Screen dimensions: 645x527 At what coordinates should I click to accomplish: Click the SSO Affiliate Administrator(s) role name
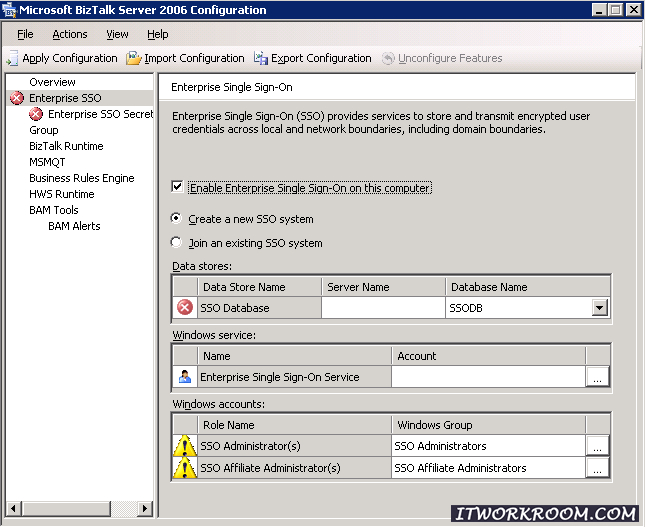(x=270, y=468)
